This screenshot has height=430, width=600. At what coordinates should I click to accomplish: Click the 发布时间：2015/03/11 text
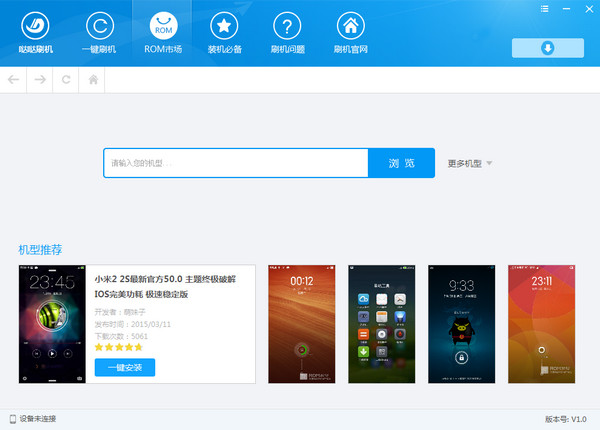pos(132,324)
